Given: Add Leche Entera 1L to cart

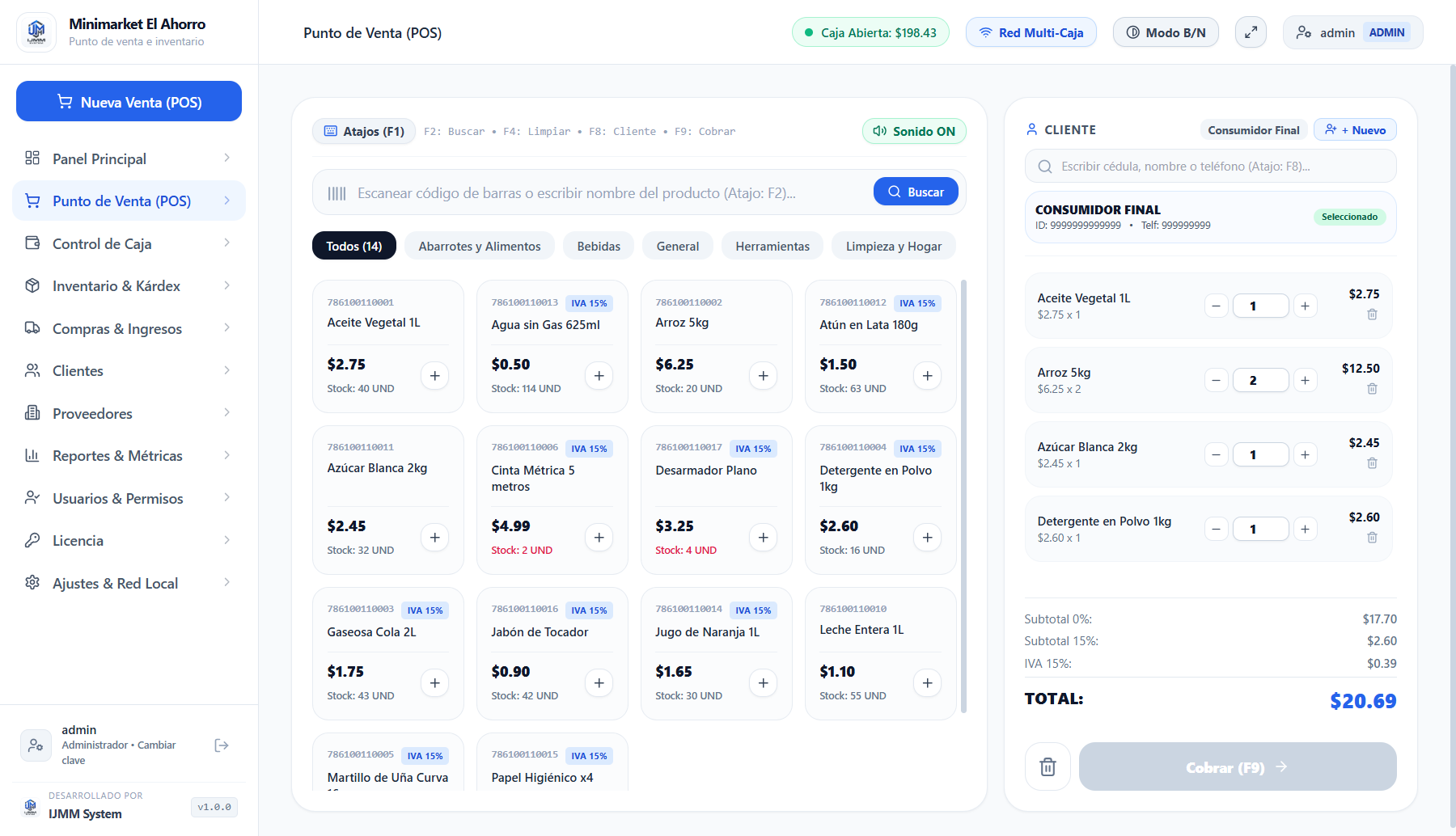Looking at the screenshot, I should click(927, 683).
